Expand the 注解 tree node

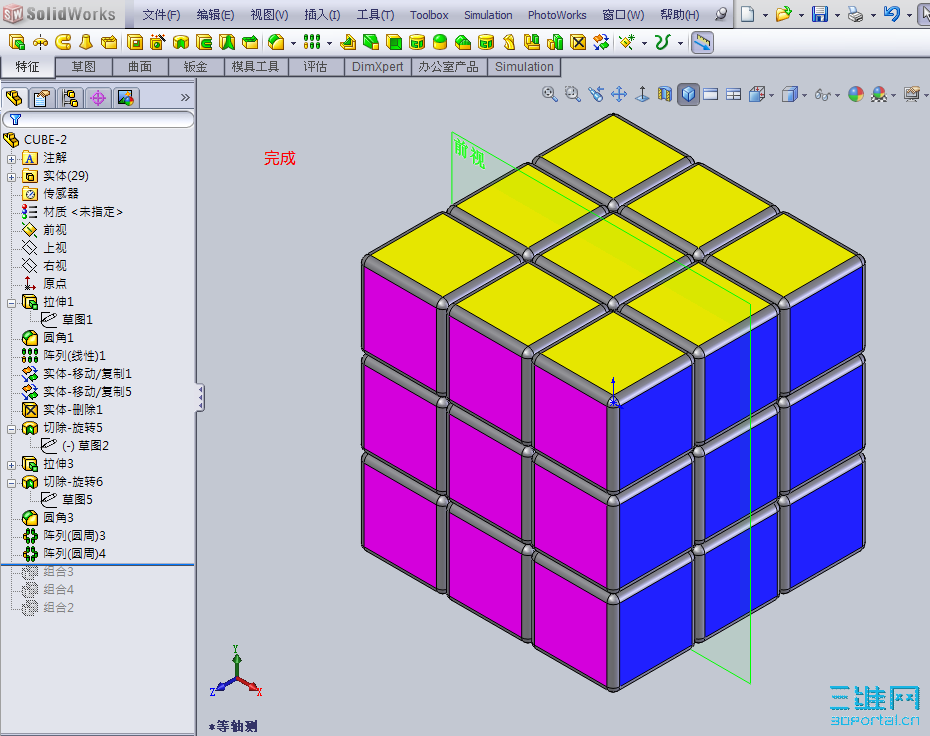[x=11, y=159]
